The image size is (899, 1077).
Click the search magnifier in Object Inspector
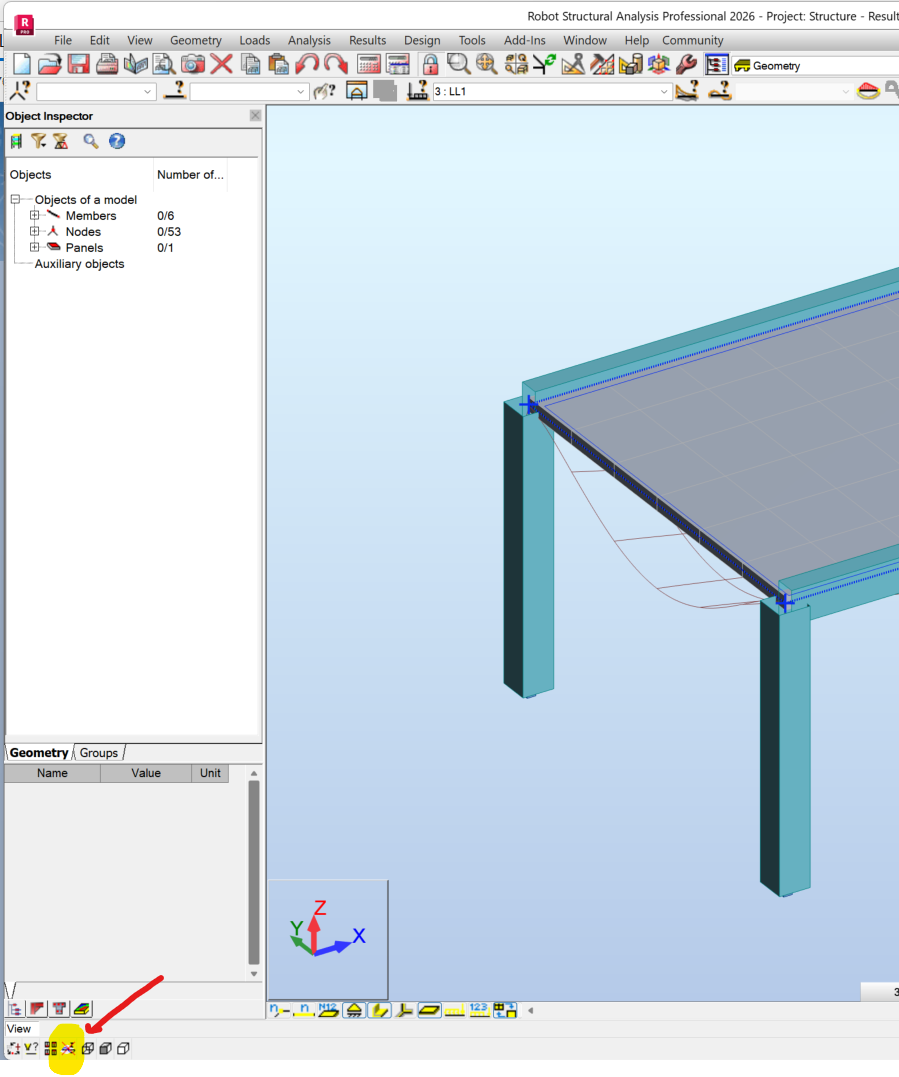[x=90, y=141]
